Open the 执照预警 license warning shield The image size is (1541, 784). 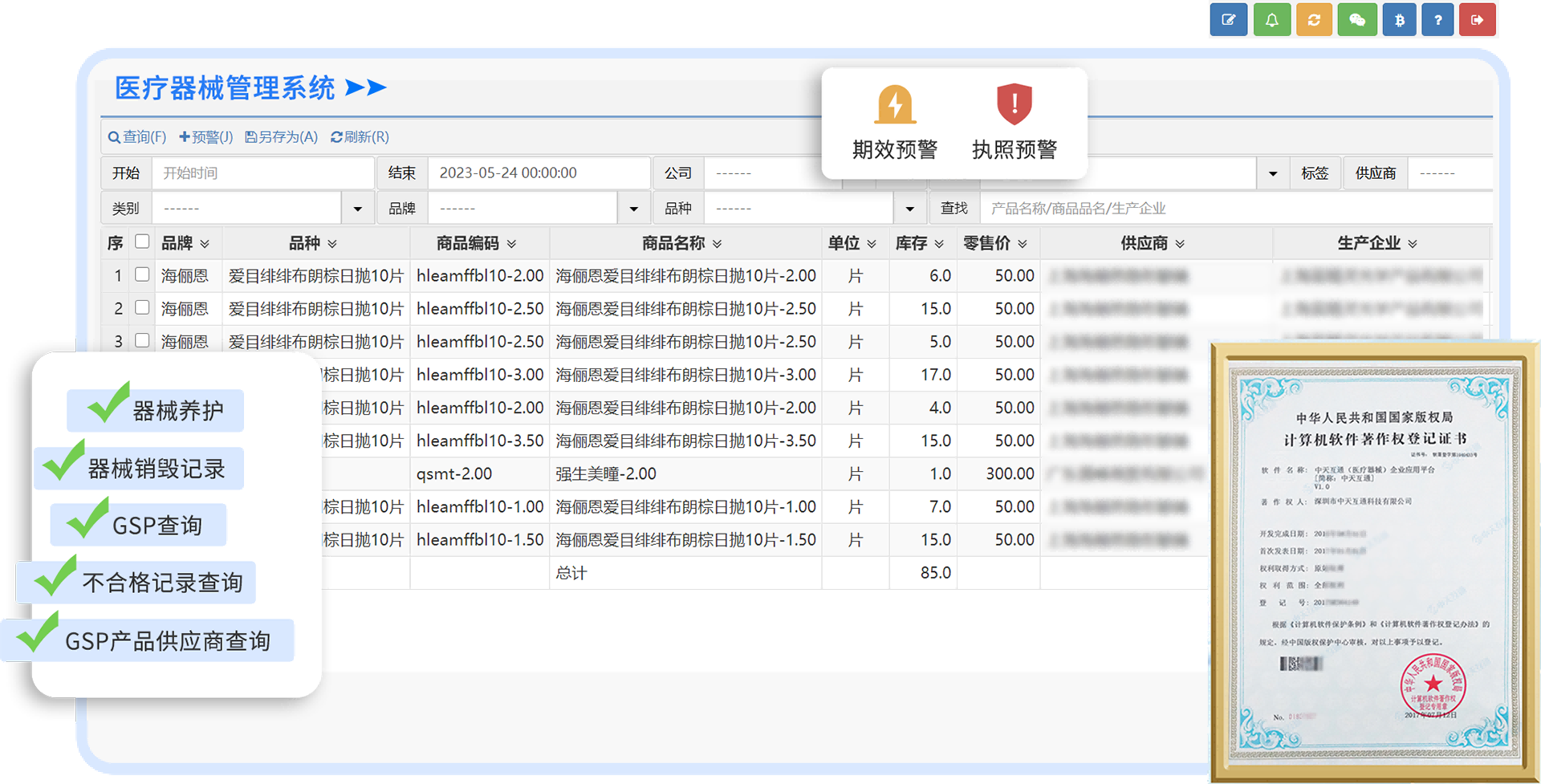point(1014,106)
